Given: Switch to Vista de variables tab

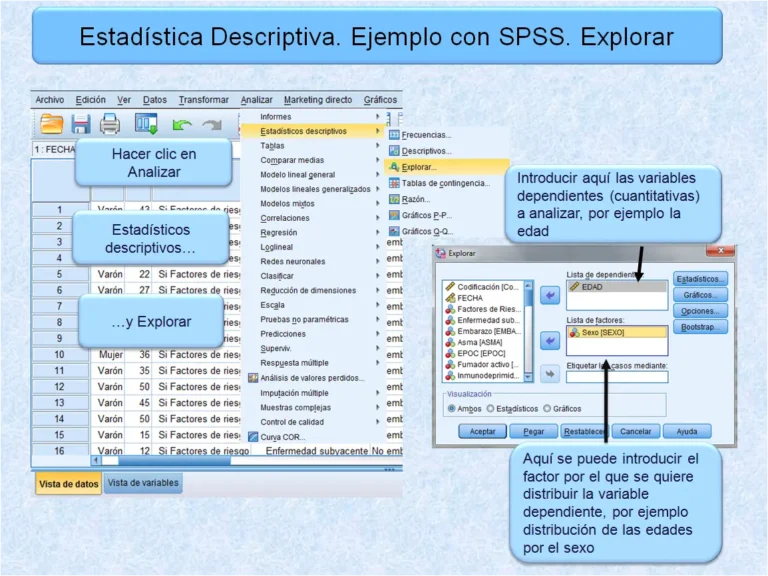Looking at the screenshot, I should tap(143, 483).
